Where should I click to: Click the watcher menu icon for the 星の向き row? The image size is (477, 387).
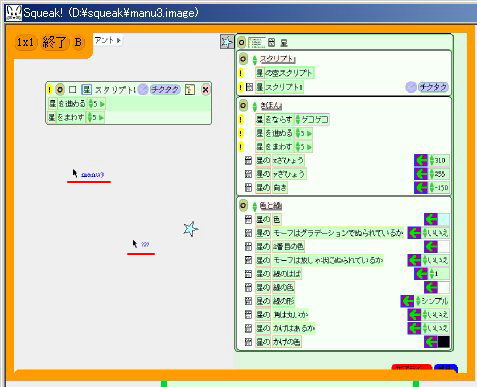(x=248, y=188)
